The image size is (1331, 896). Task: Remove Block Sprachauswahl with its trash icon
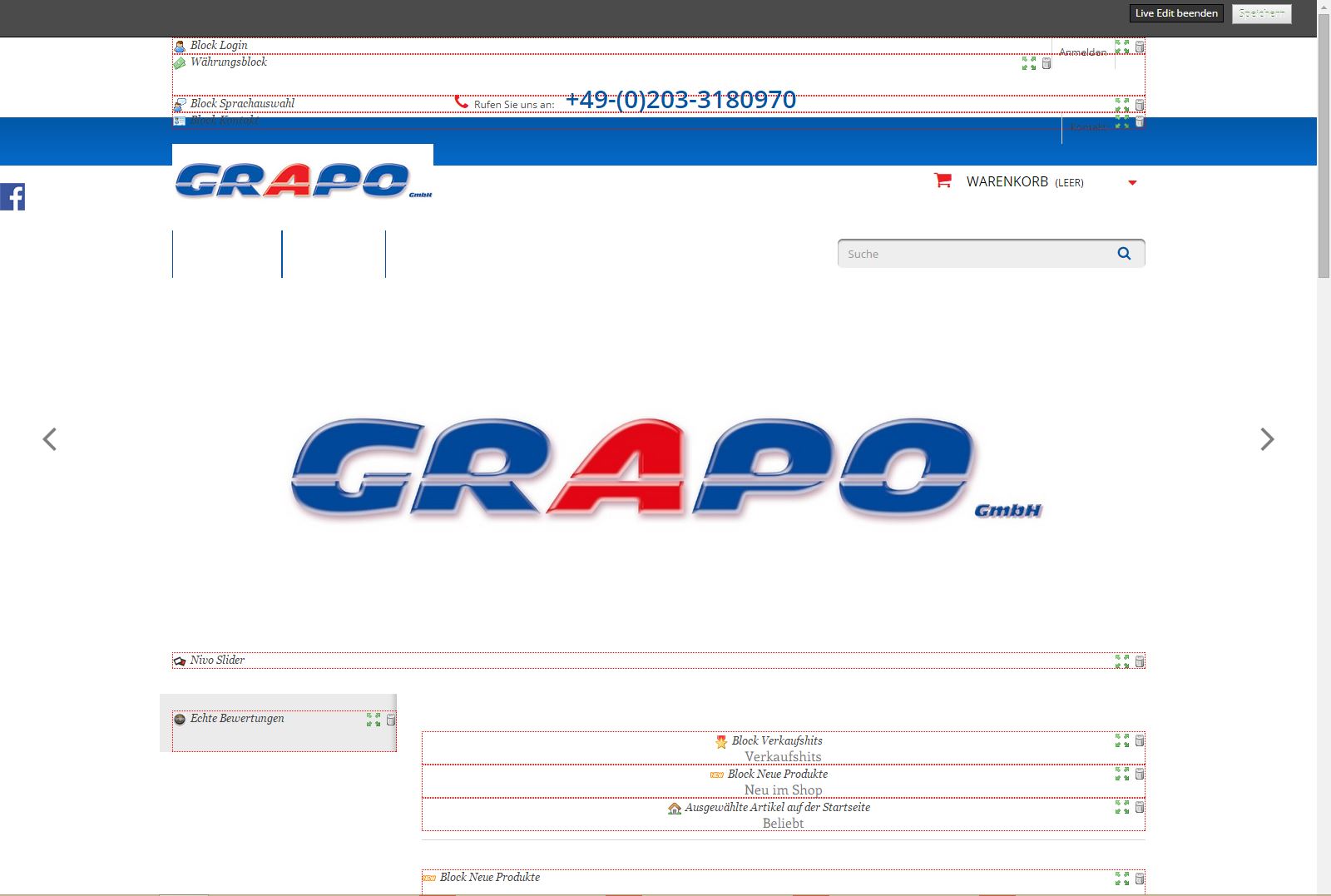(x=1140, y=105)
